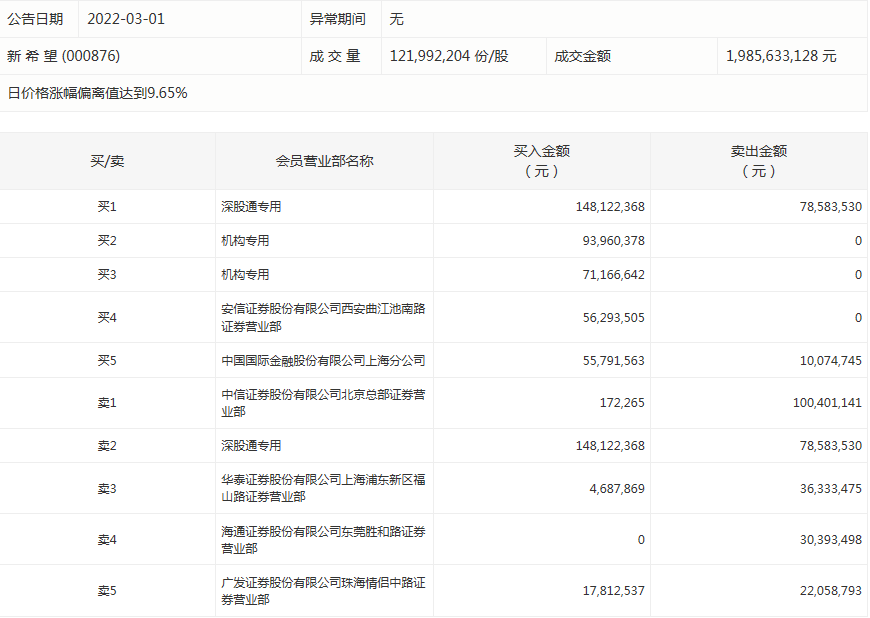Select buy amount 55,791,563
The image size is (870, 618).
coord(614,361)
